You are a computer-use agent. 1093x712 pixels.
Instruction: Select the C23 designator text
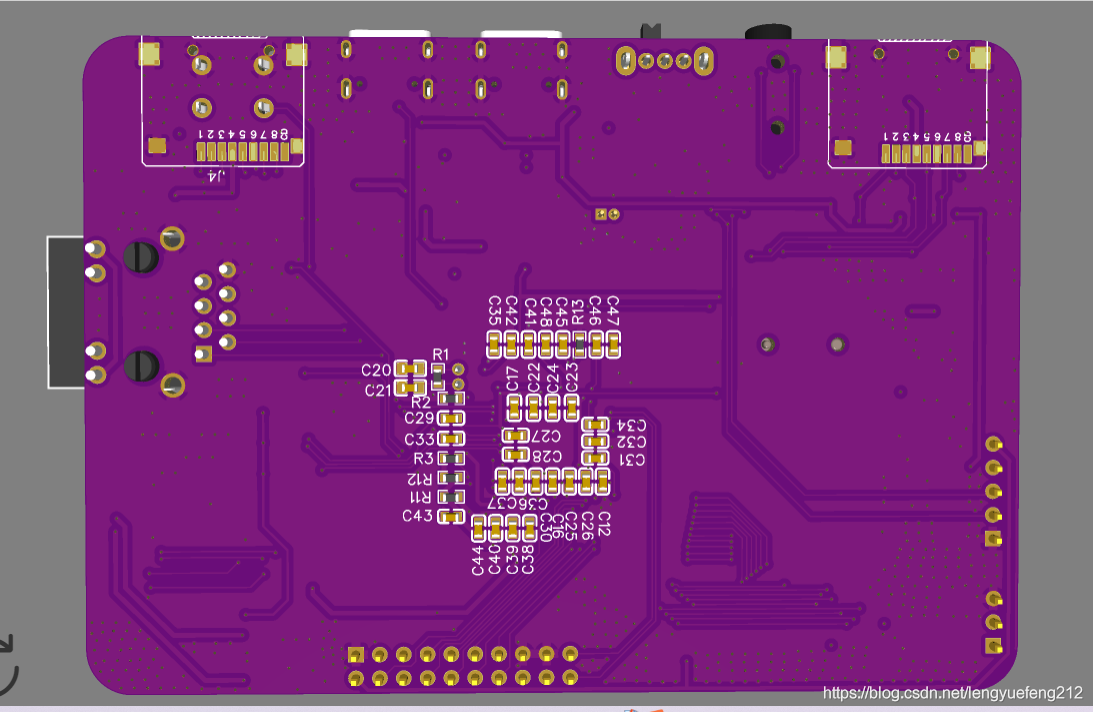pyautogui.click(x=572, y=377)
